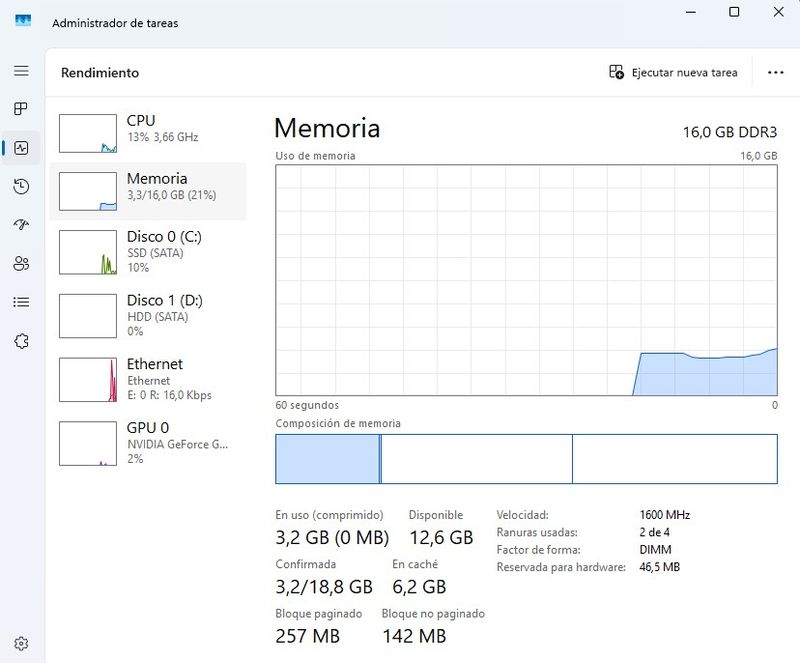Select the Memoria performance entry
This screenshot has width=800, height=663.
coord(148,191)
